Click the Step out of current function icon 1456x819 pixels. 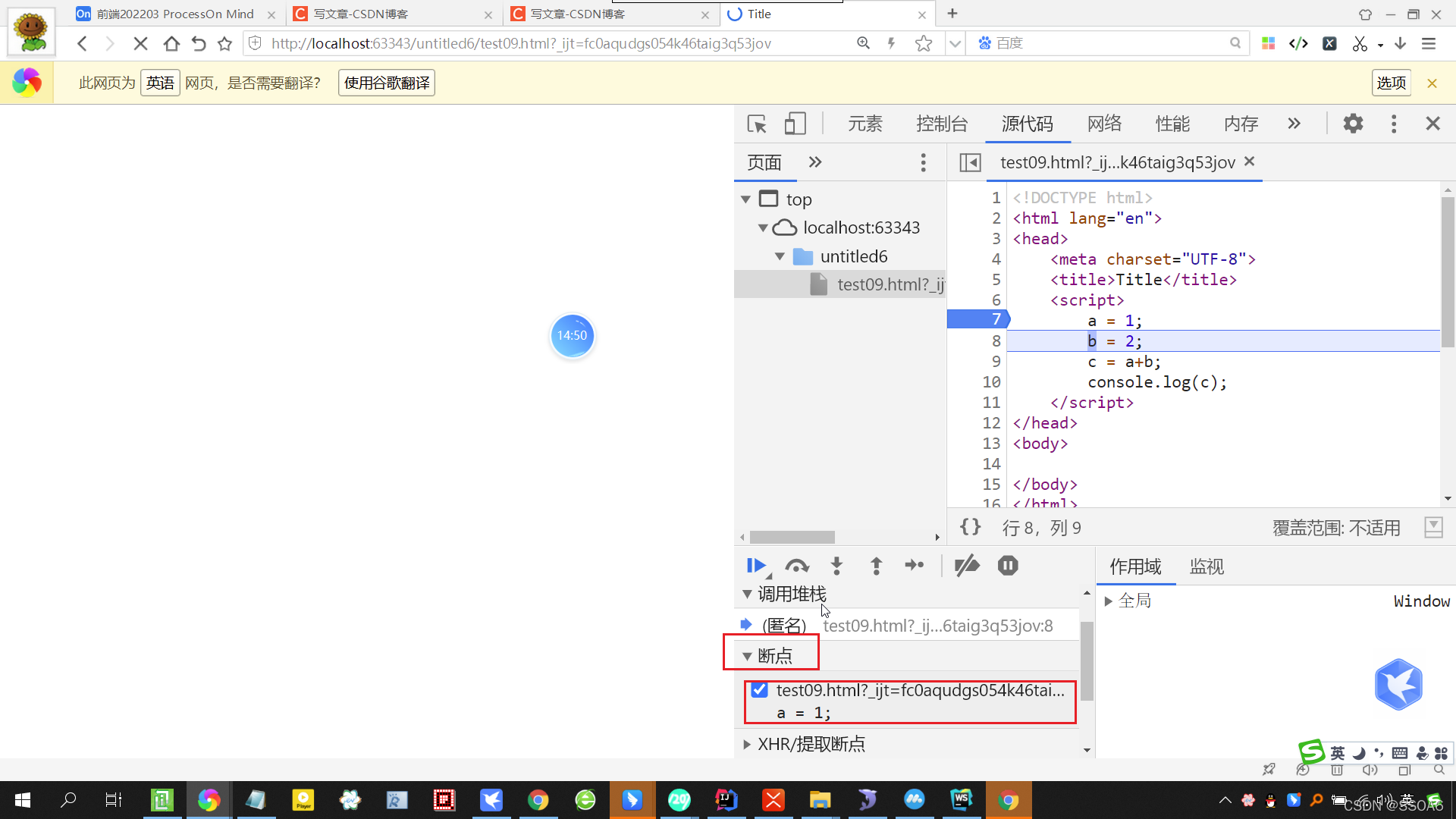[x=876, y=565]
